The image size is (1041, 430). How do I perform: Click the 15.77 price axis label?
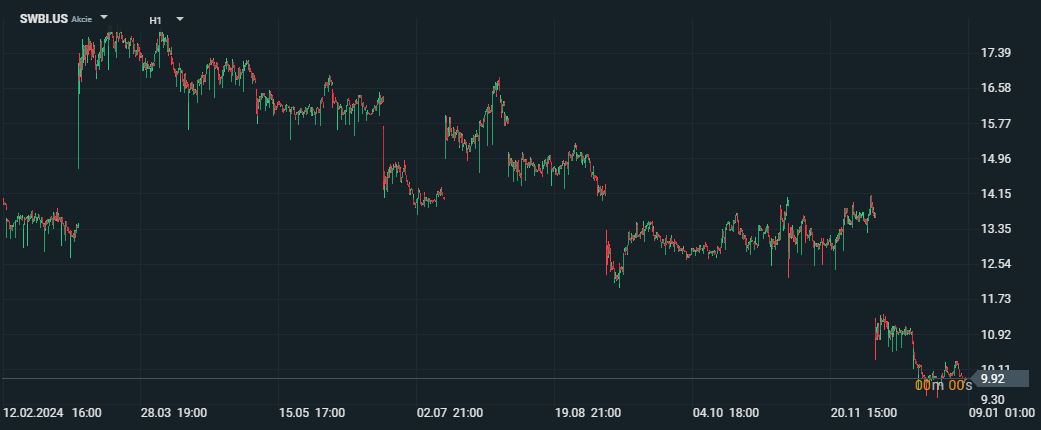coord(995,124)
